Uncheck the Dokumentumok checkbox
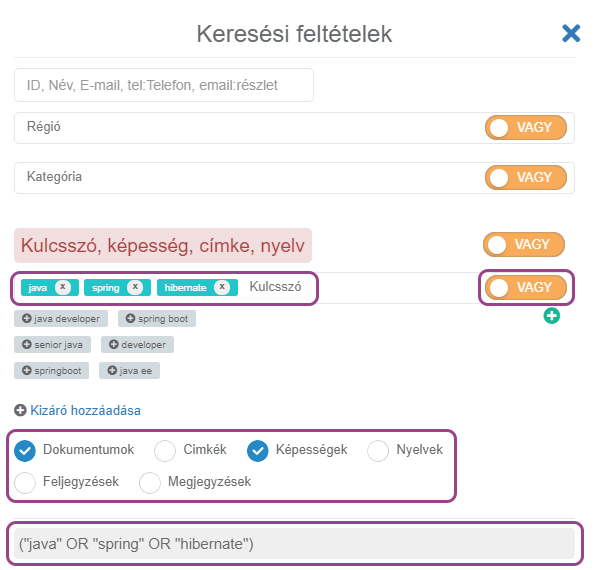The width and height of the screenshot is (594, 570). pyautogui.click(x=25, y=451)
